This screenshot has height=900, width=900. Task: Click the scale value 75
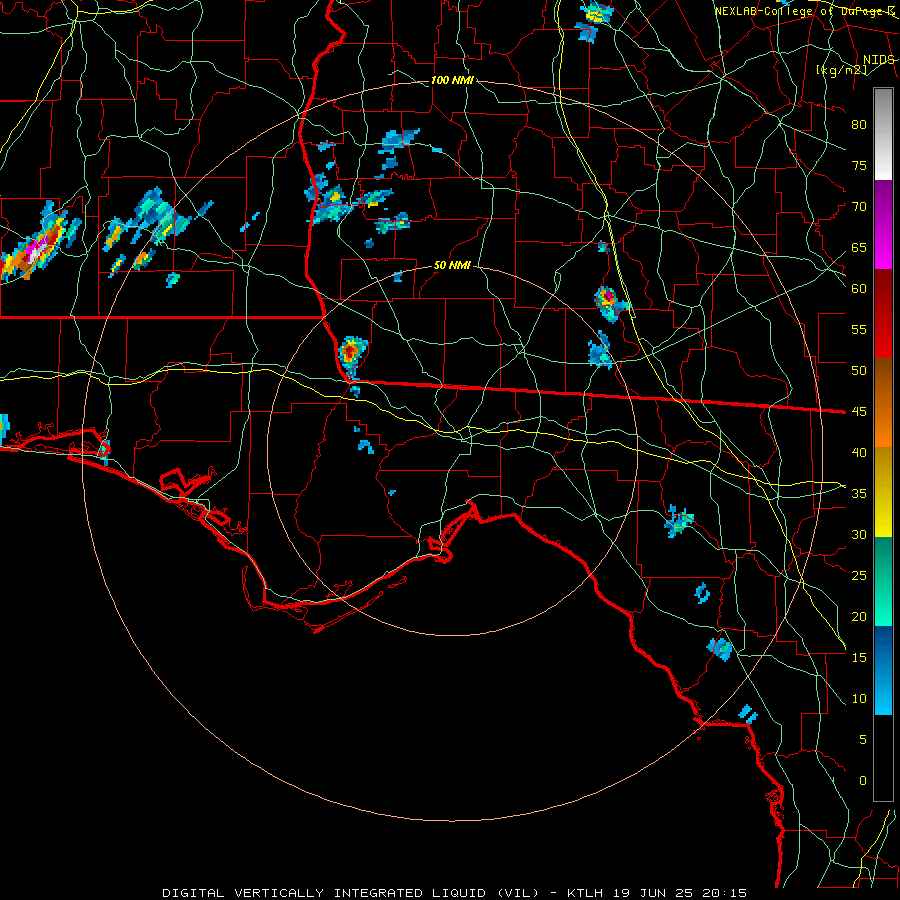coord(859,165)
